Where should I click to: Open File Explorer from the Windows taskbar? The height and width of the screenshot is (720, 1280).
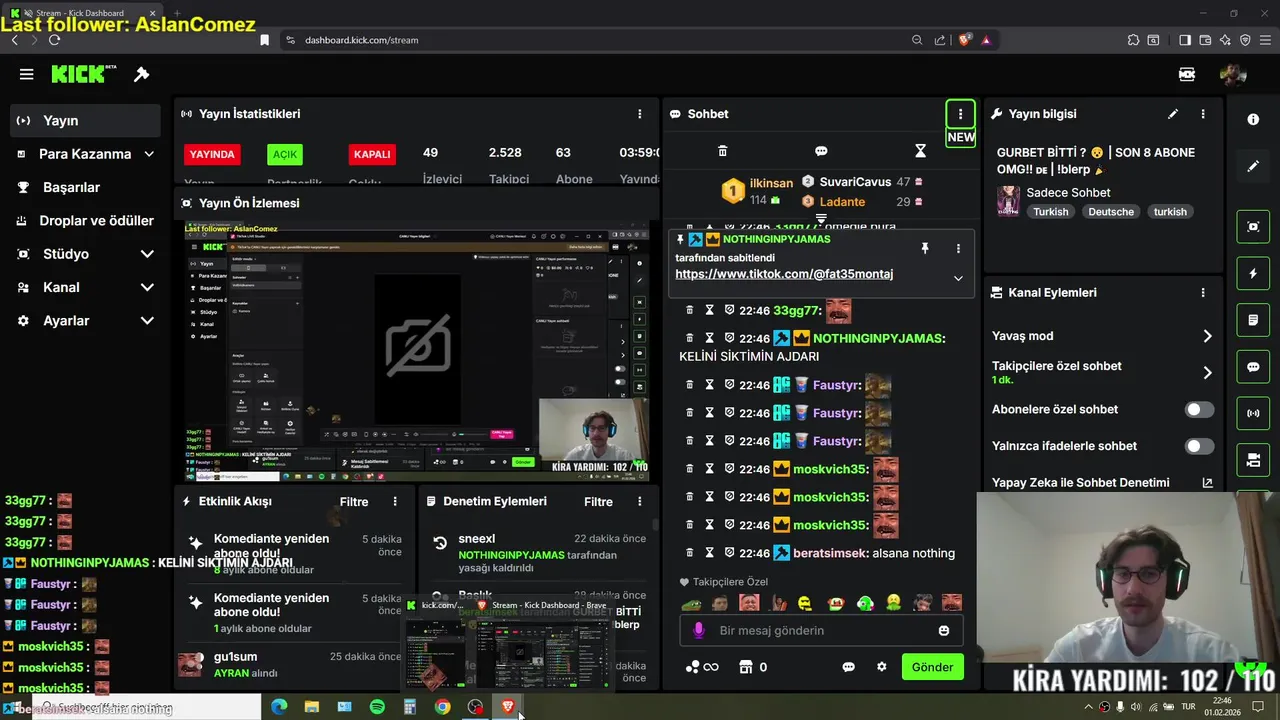click(x=312, y=707)
